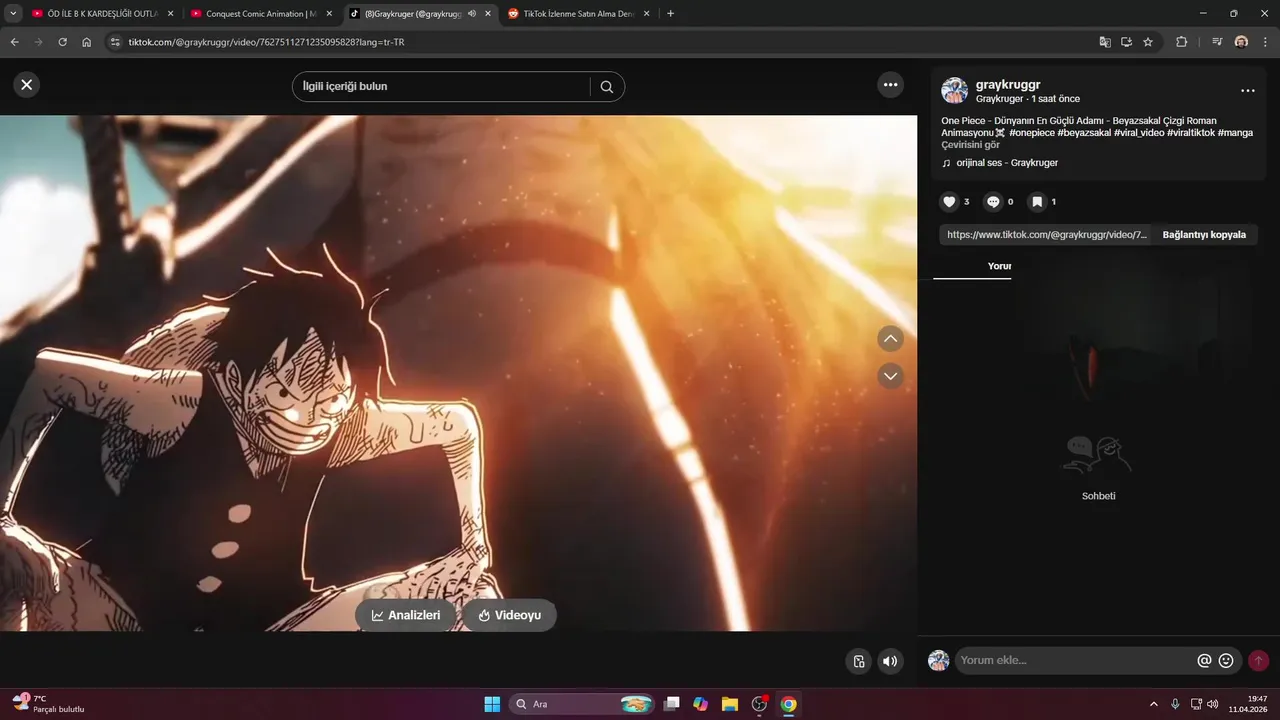This screenshot has width=1280, height=720.
Task: Open the three-dot menu above the video
Action: 891,85
